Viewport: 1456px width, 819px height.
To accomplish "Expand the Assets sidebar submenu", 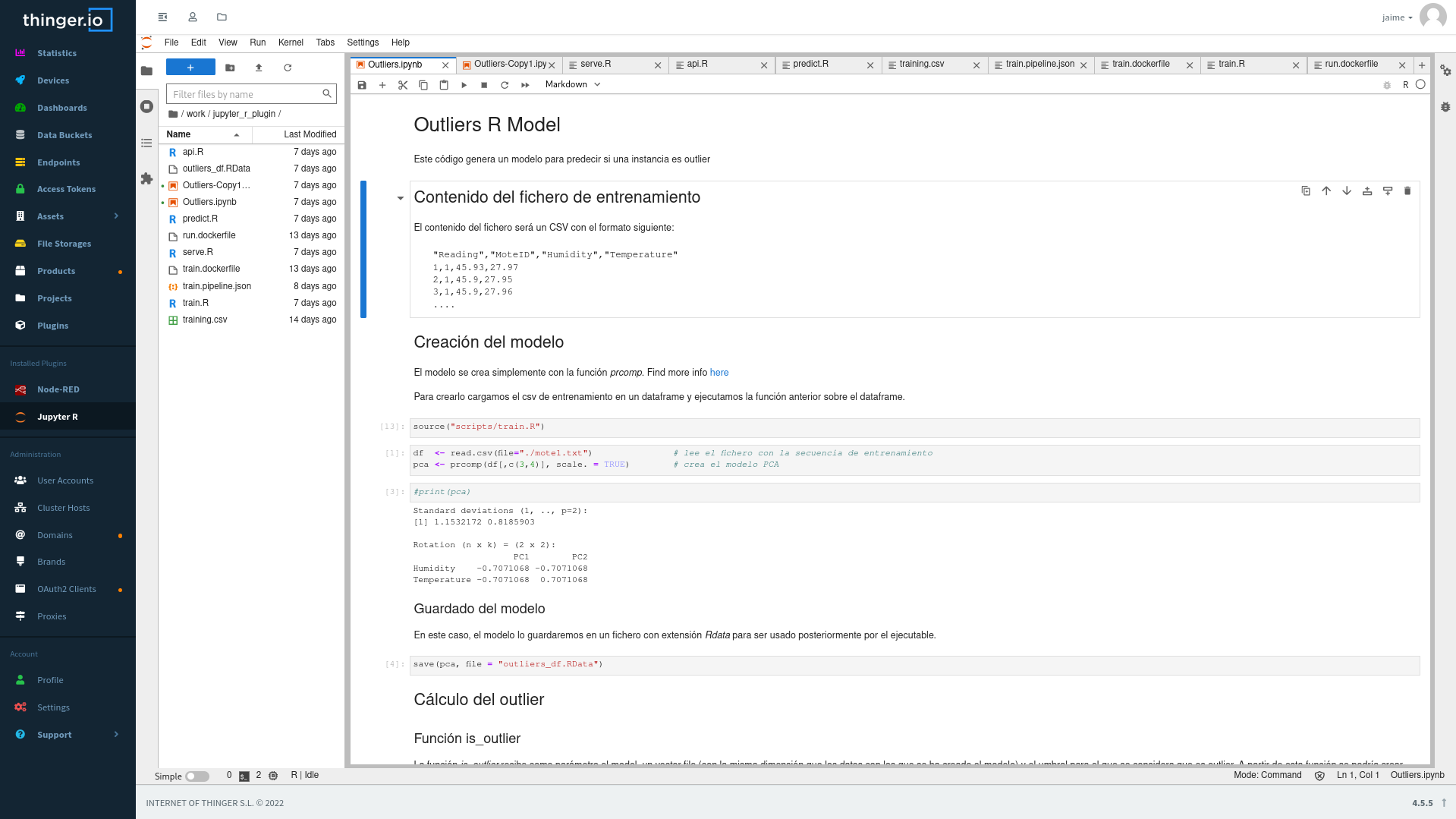I will pos(116,216).
